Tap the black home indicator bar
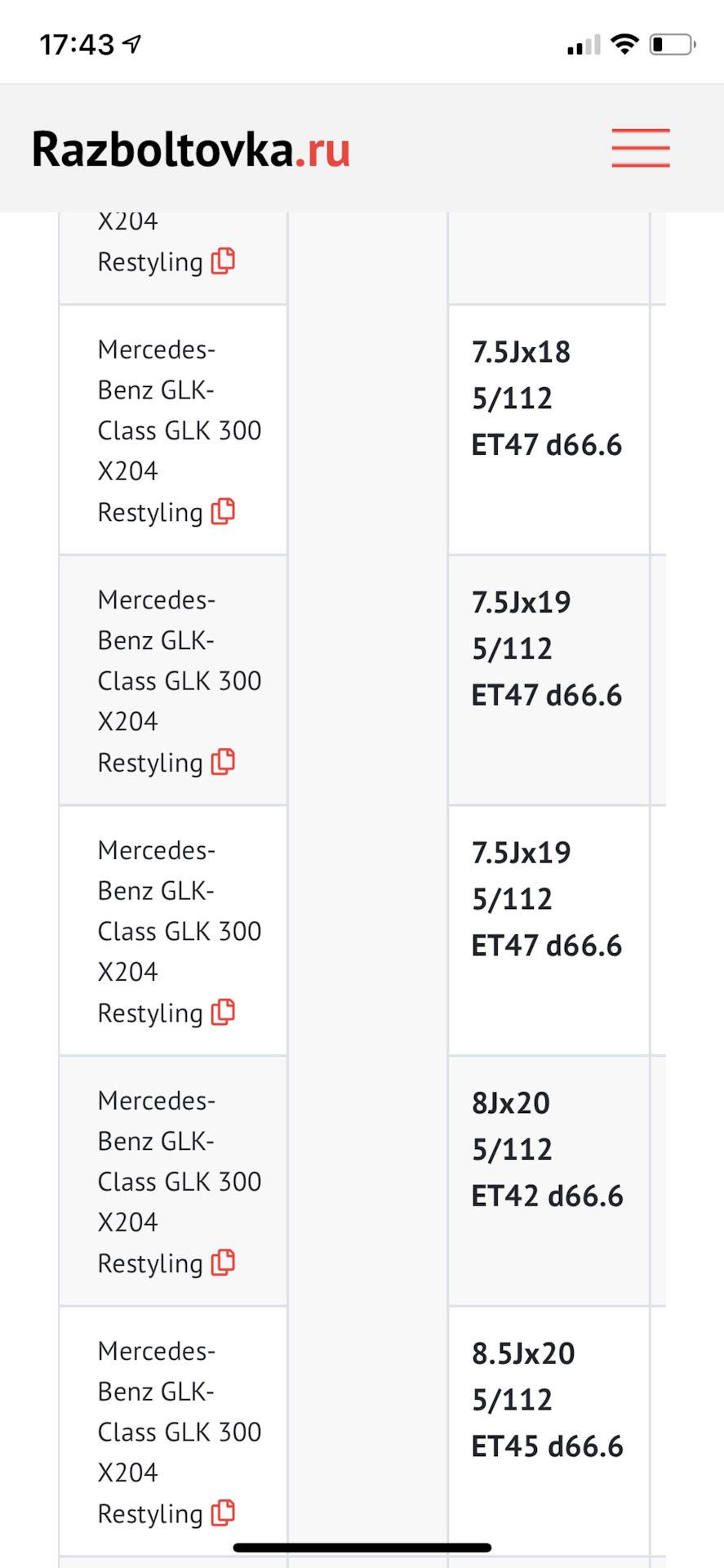 point(362,1548)
